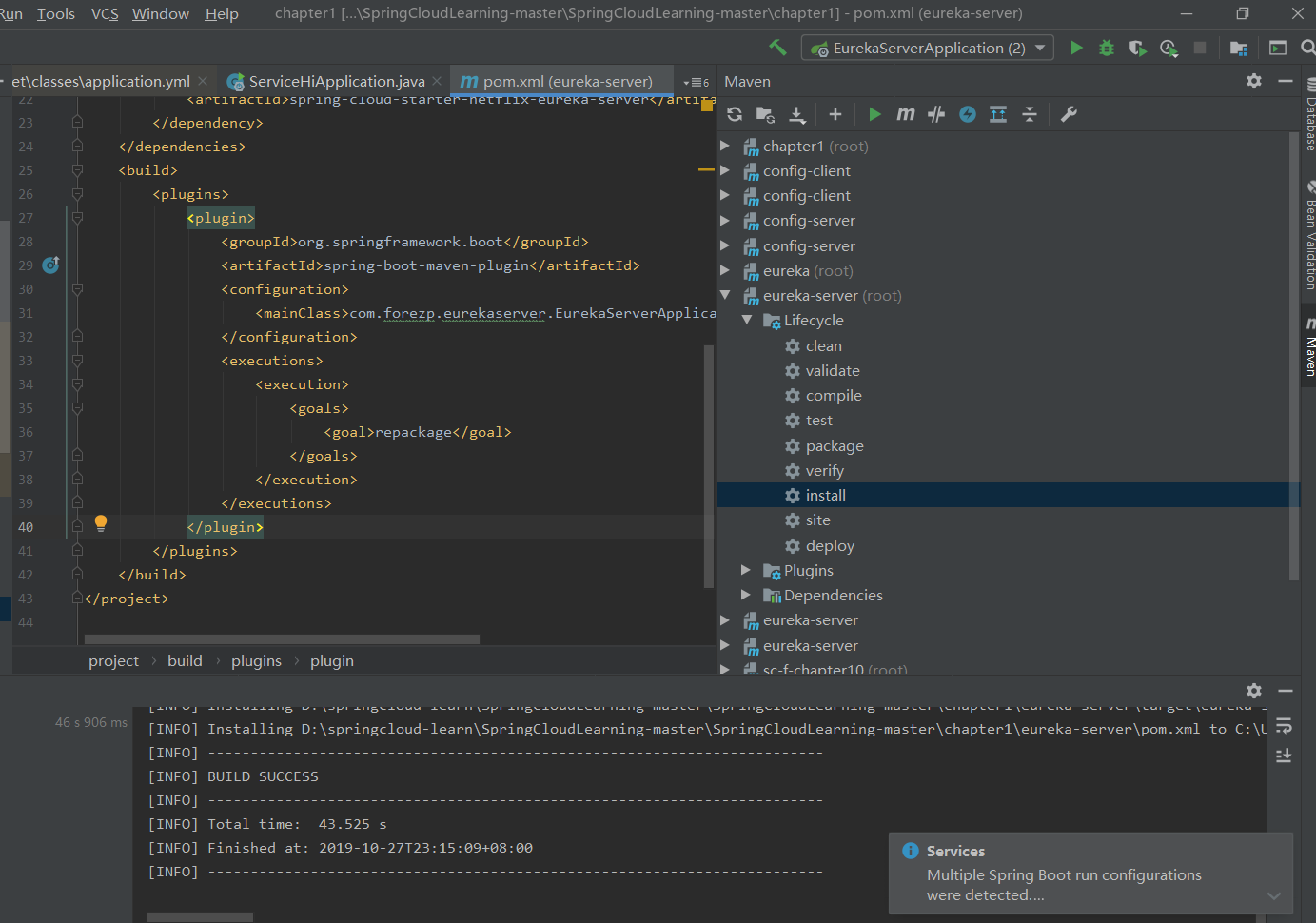Run Maven build green arrow in Maven panel
1316x923 pixels.
pos(874,114)
